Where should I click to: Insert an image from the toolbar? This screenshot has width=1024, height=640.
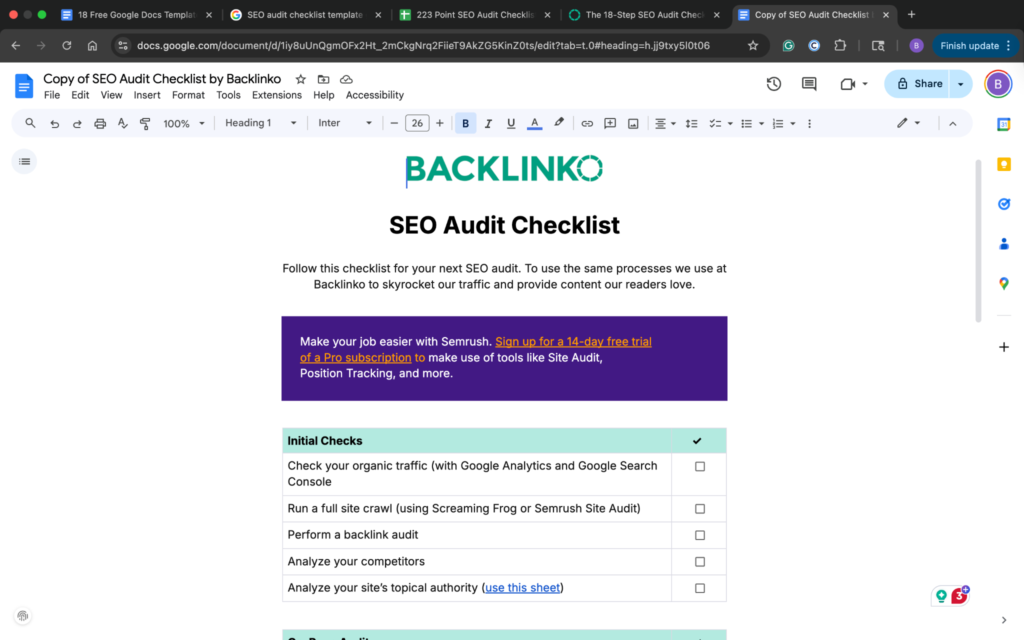tap(632, 122)
